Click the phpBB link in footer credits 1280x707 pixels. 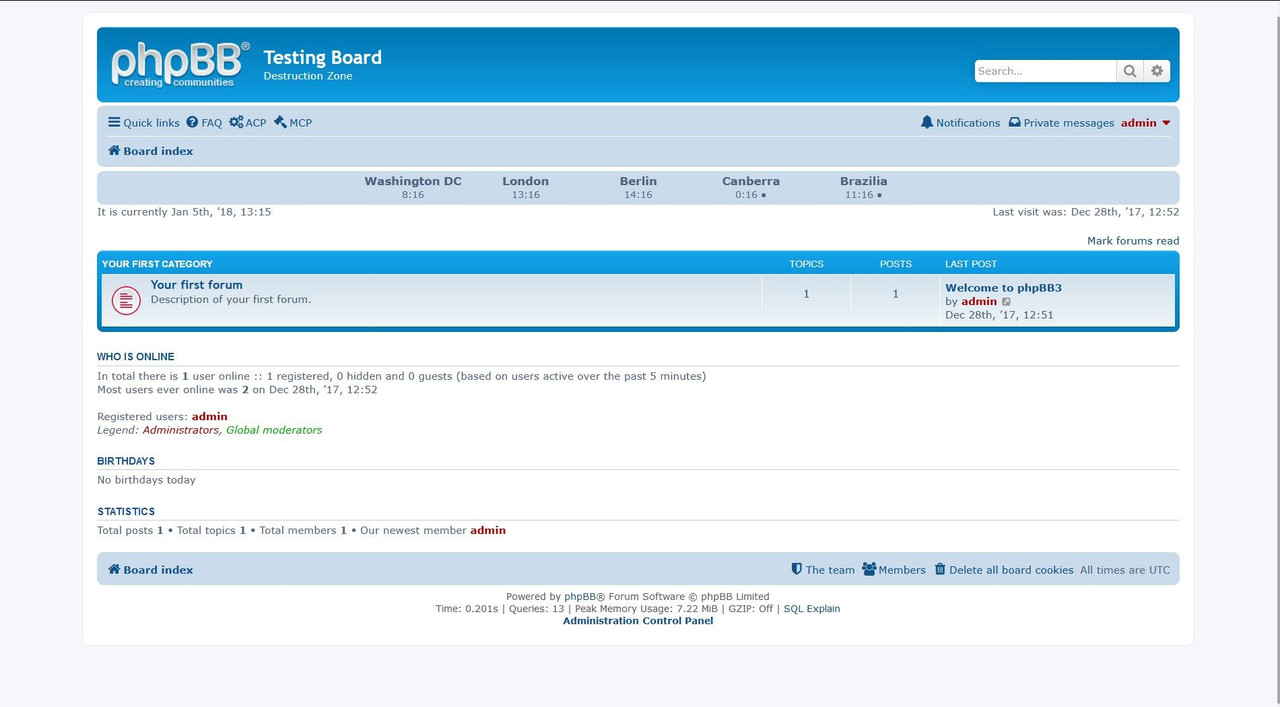pyautogui.click(x=580, y=597)
